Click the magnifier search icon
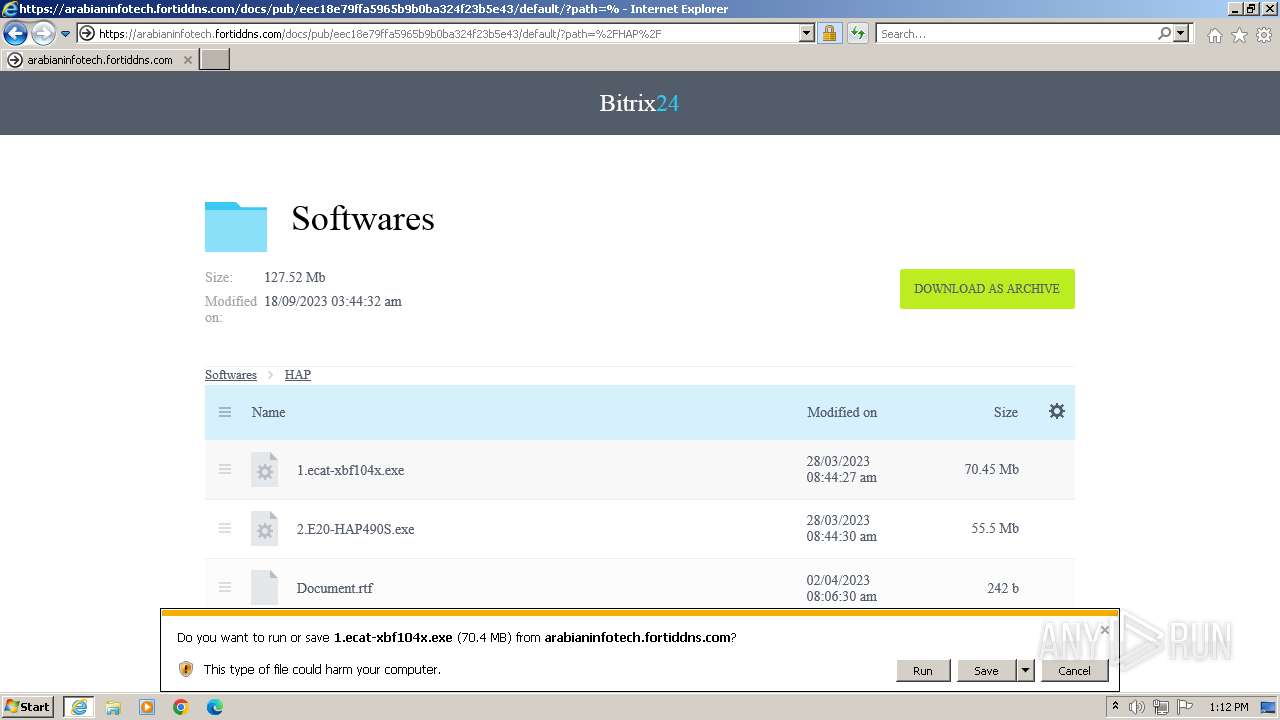Viewport: 1280px width, 720px height. [x=1164, y=34]
